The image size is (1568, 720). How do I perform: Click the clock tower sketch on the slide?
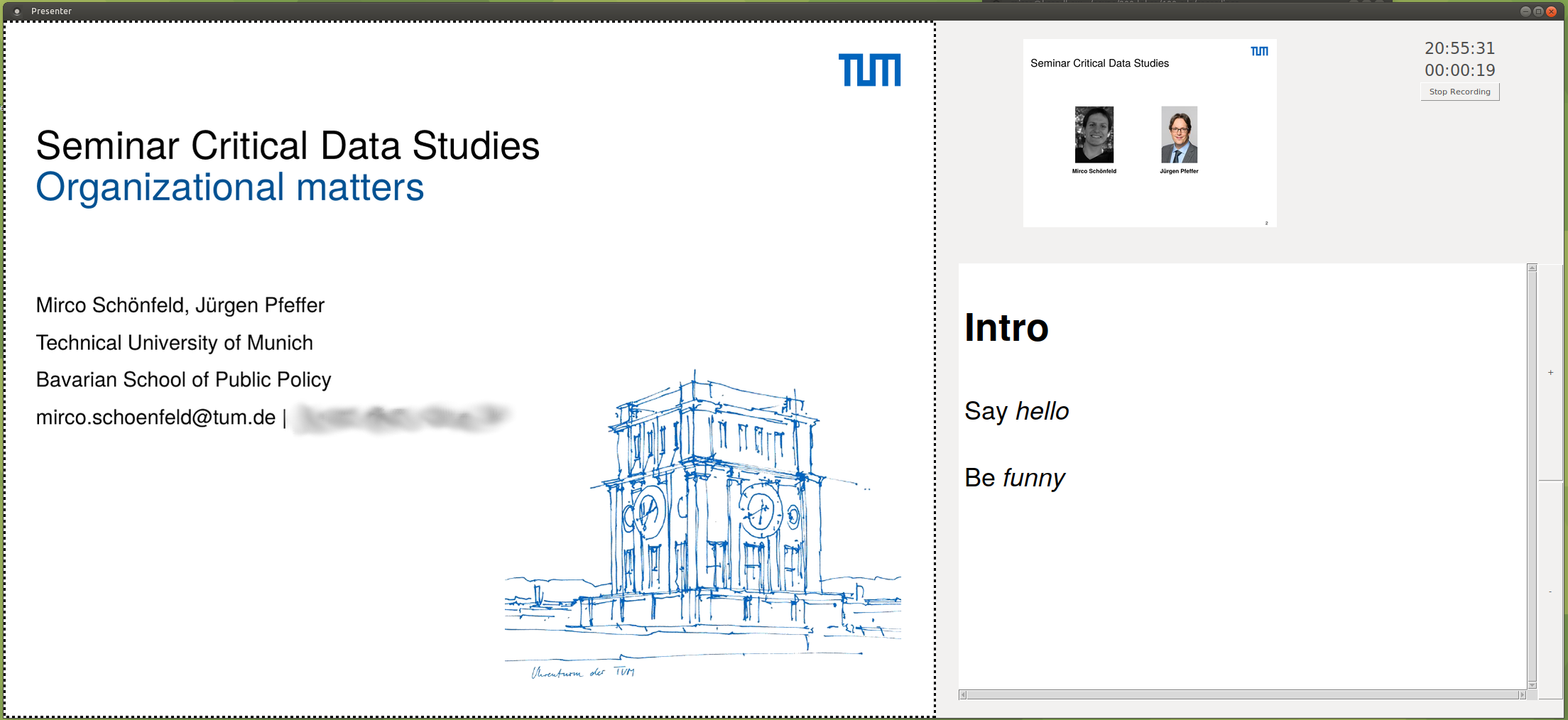coord(703,525)
